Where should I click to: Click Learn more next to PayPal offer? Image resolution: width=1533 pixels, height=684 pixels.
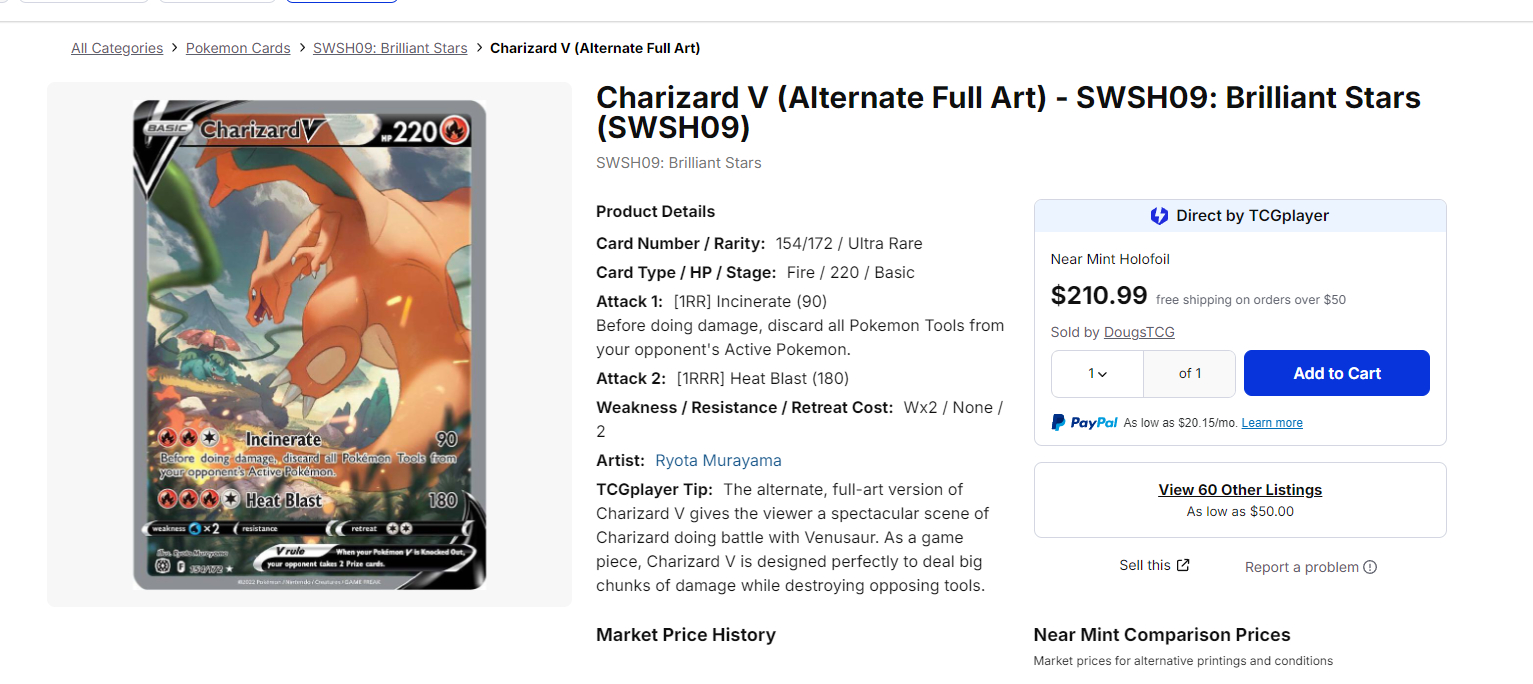tap(1272, 423)
